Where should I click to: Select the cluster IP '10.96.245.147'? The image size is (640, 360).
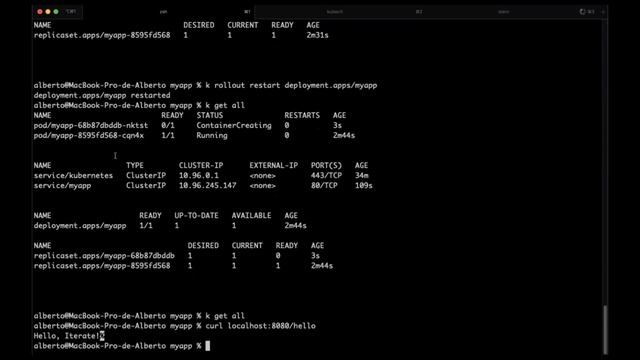click(x=207, y=186)
